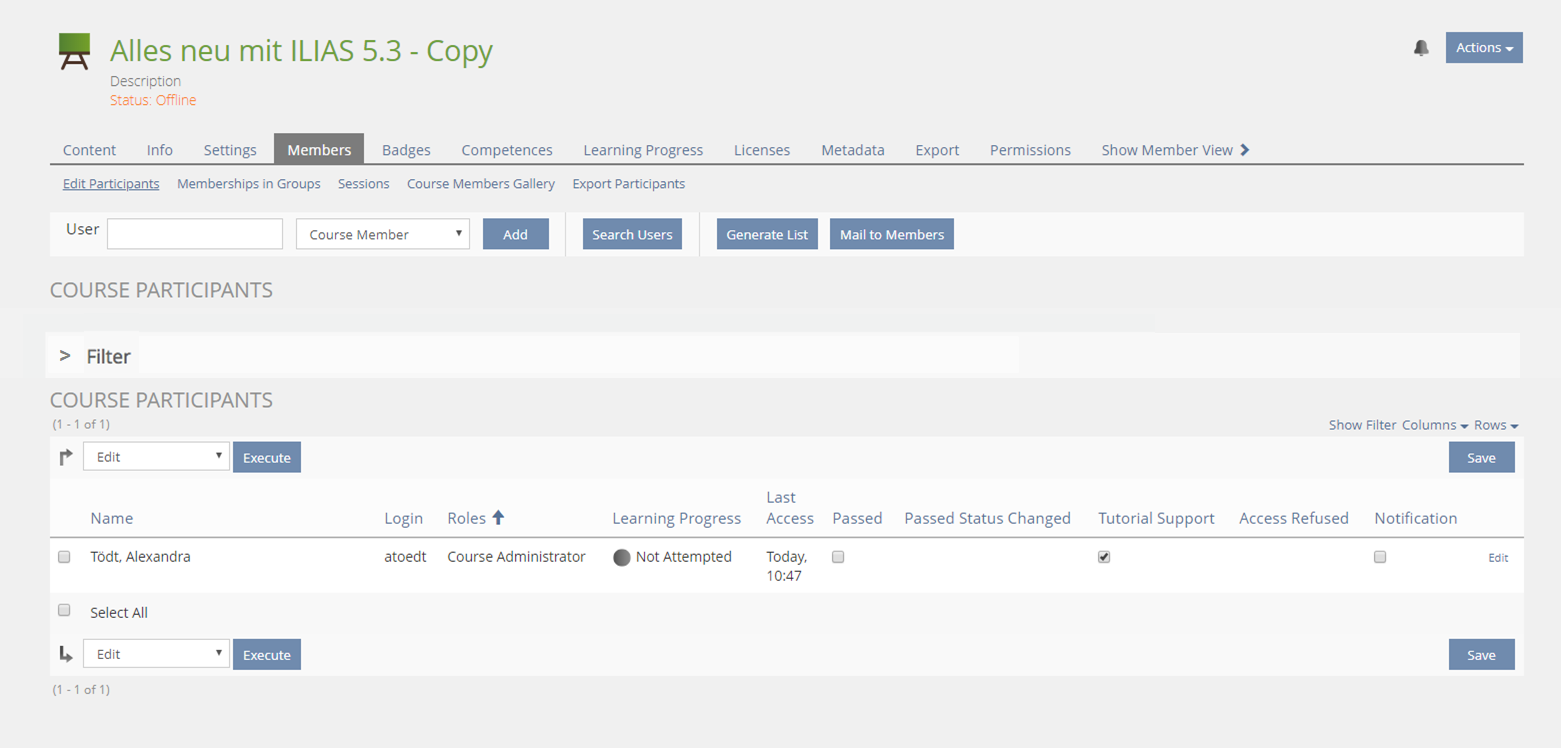Click into the User text field

click(195, 234)
